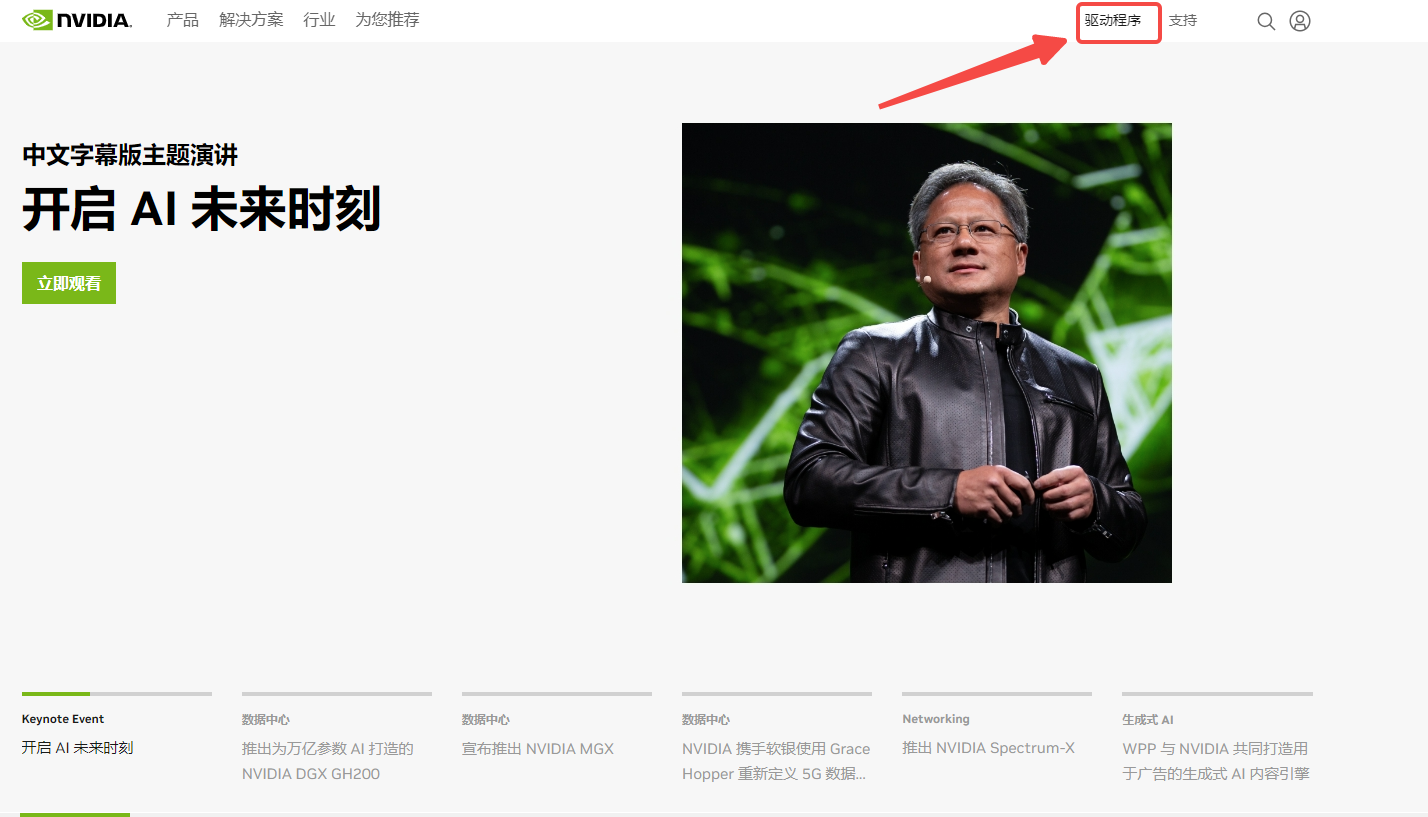Select the 推出 NVIDIA Spectrum-X carousel item

[x=988, y=748]
